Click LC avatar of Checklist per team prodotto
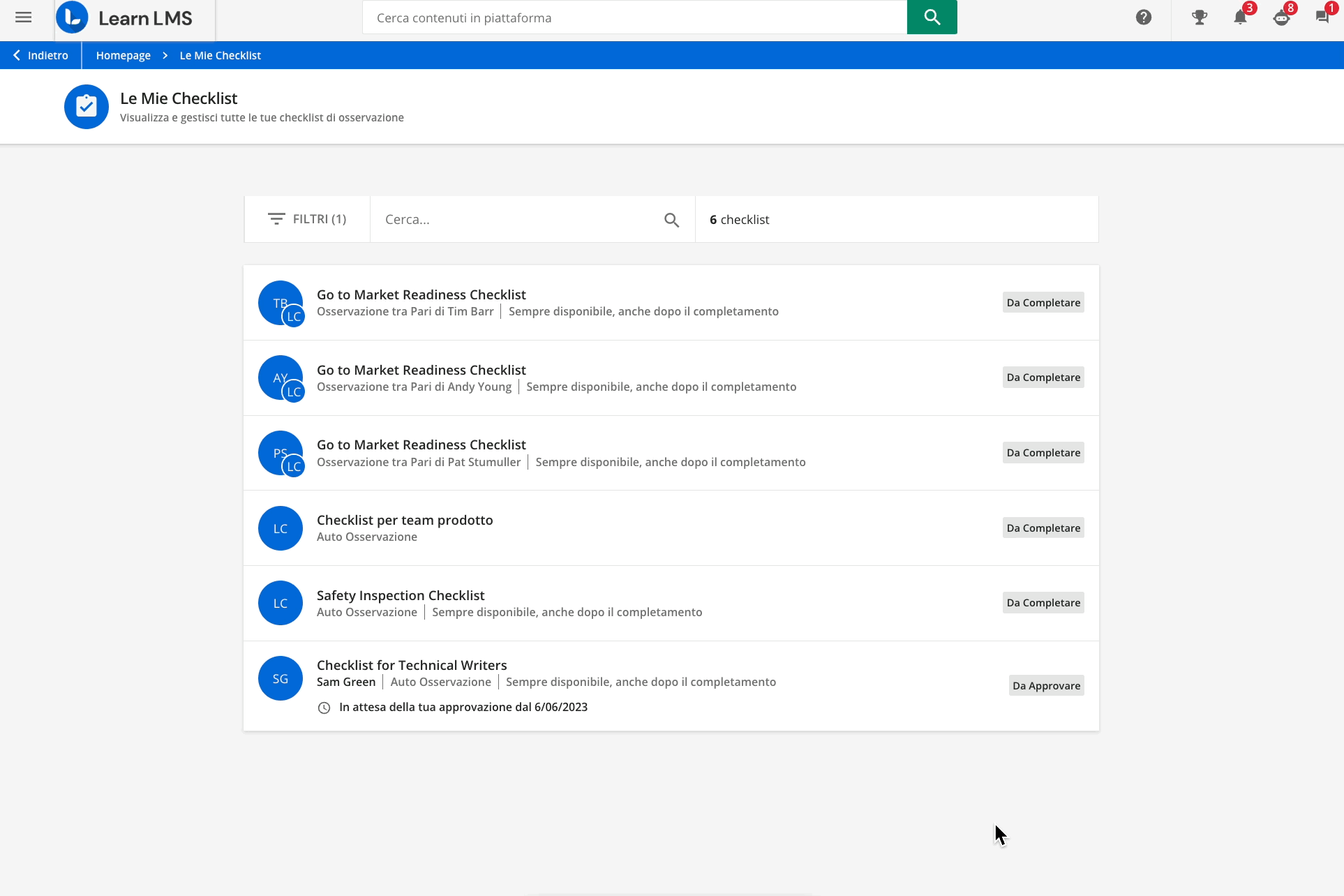The width and height of the screenshot is (1344, 896). tap(281, 528)
